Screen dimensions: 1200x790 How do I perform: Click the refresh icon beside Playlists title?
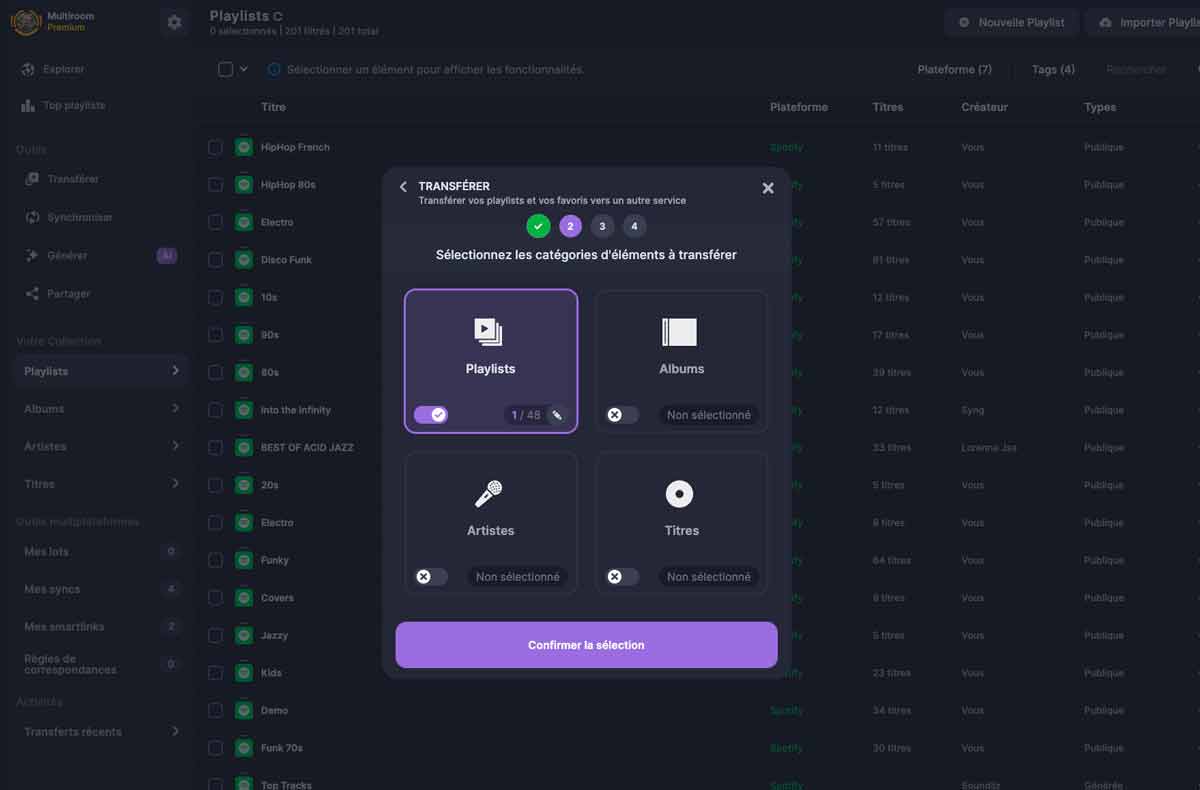point(278,17)
